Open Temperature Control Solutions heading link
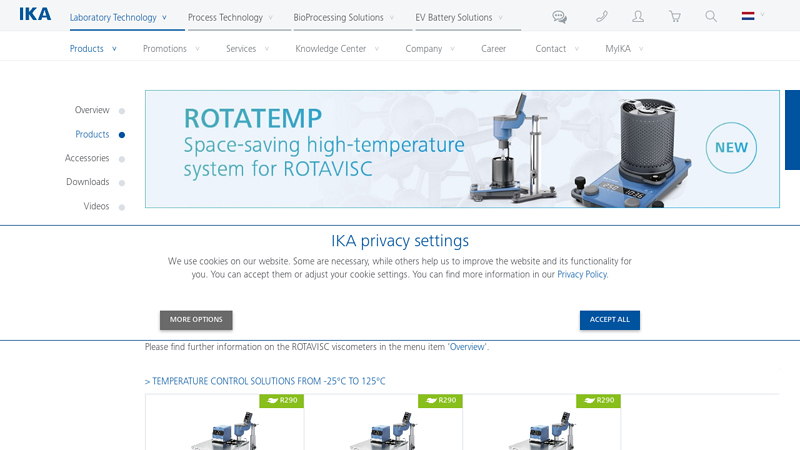Image resolution: width=800 pixels, height=450 pixels. coord(265,381)
